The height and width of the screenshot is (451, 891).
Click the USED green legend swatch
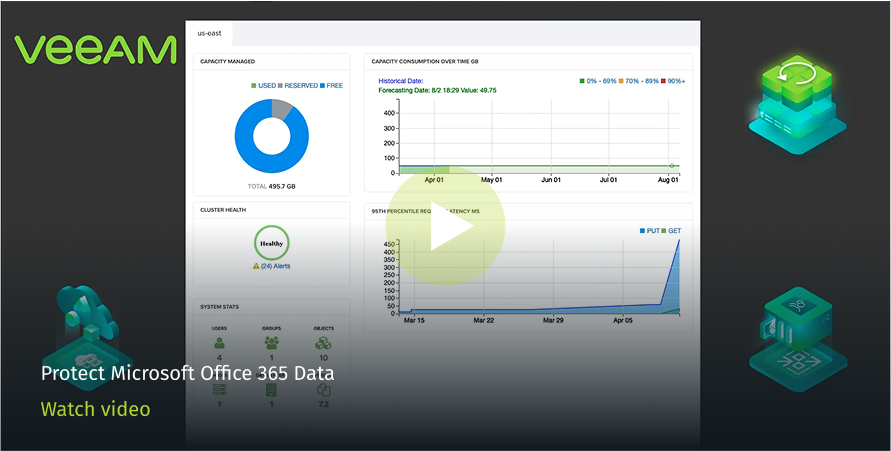[x=254, y=86]
